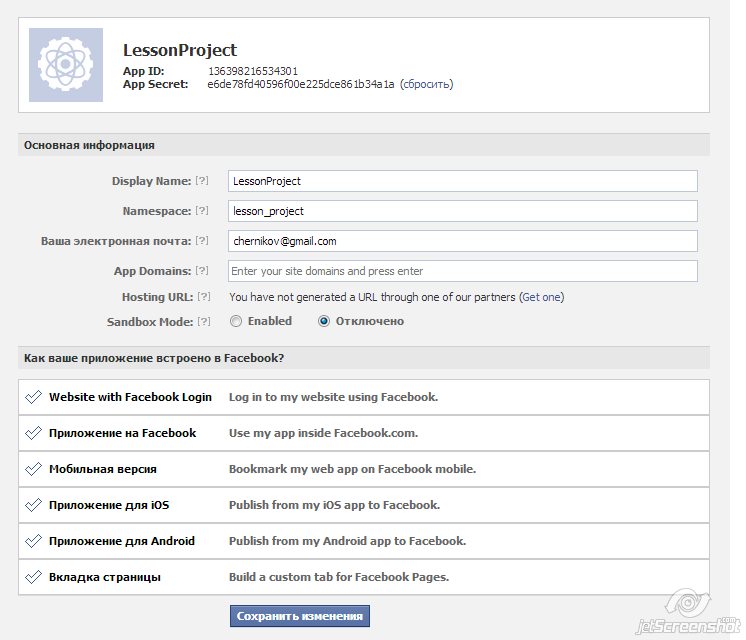The height and width of the screenshot is (640, 746).
Task: Select the Sandbox Mode Enabled radio button
Action: (236, 322)
